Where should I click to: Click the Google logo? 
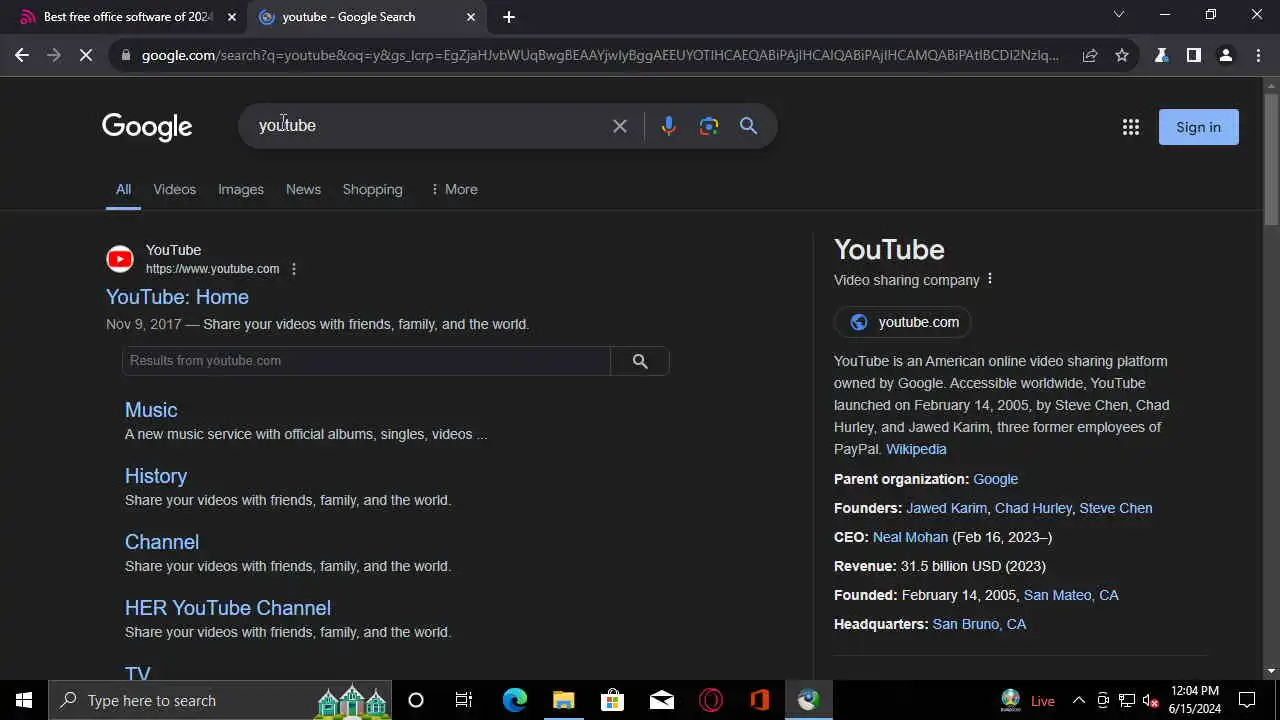click(147, 127)
